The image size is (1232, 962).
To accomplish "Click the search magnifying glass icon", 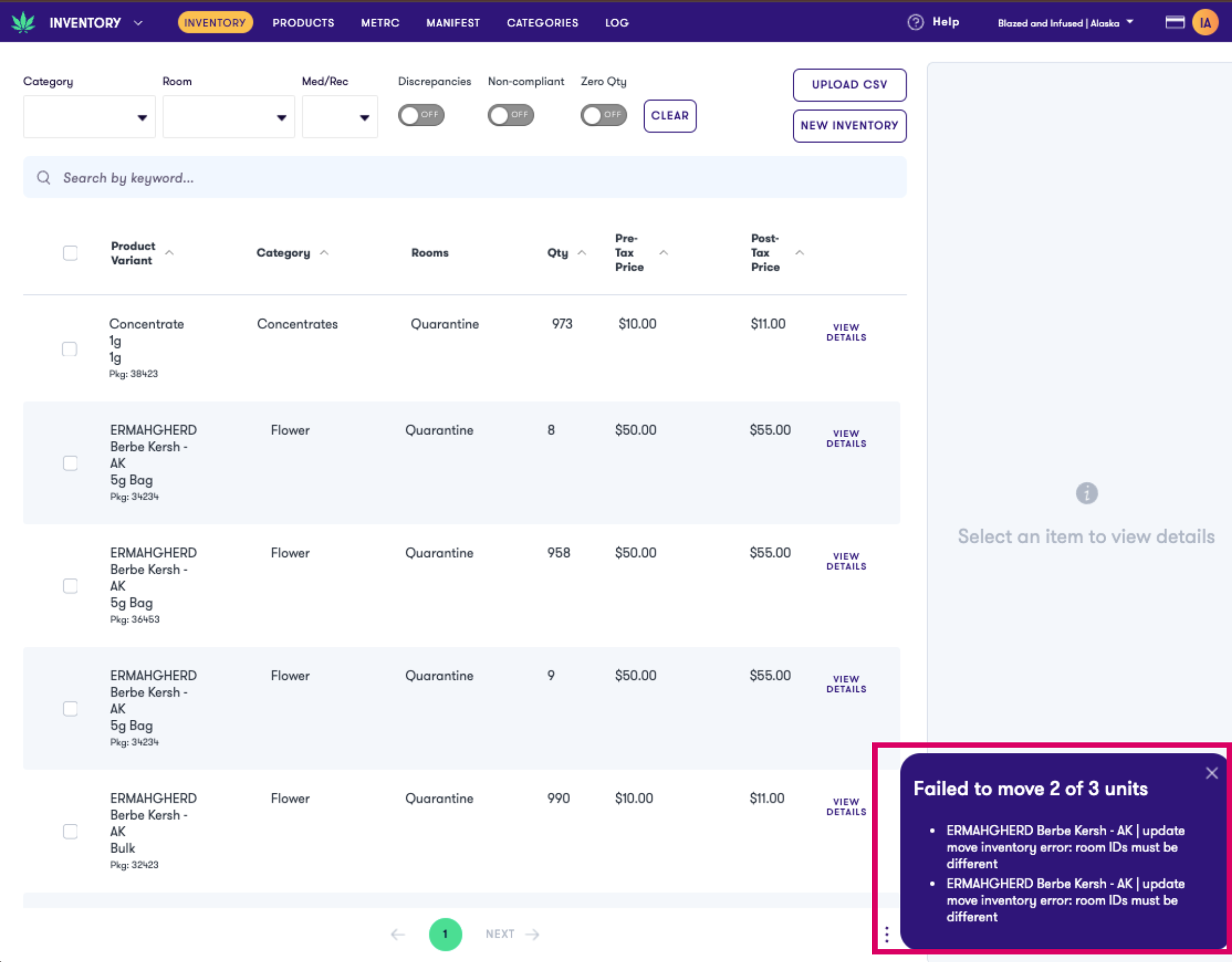I will 44,177.
